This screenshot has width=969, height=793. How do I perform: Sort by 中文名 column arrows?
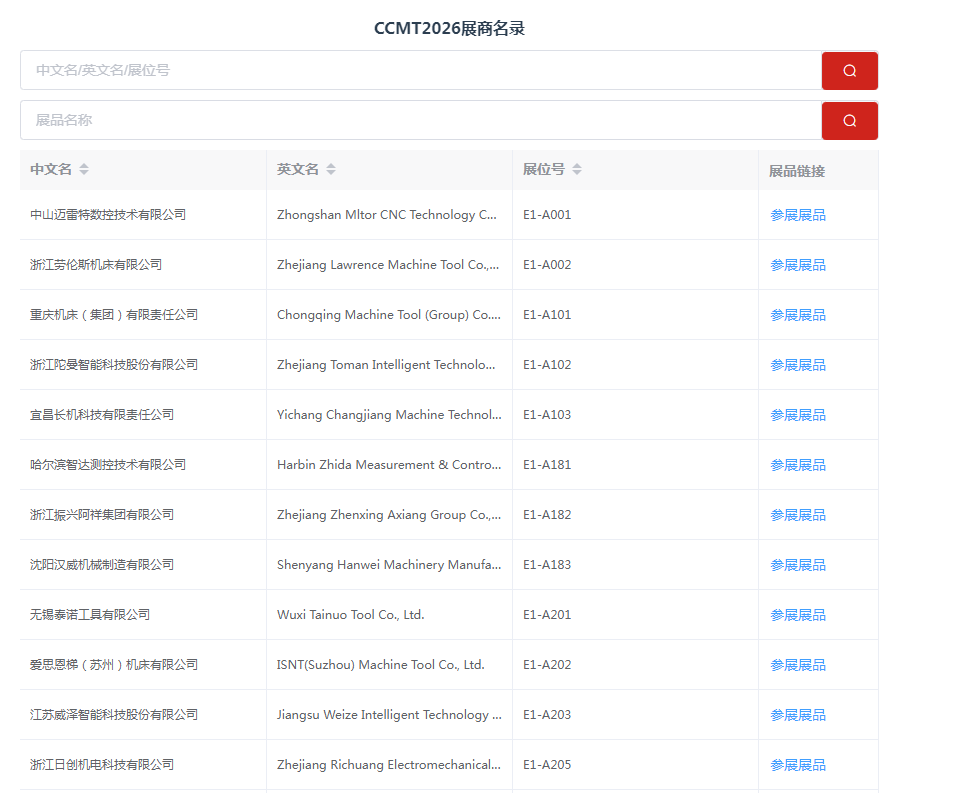pos(84,170)
